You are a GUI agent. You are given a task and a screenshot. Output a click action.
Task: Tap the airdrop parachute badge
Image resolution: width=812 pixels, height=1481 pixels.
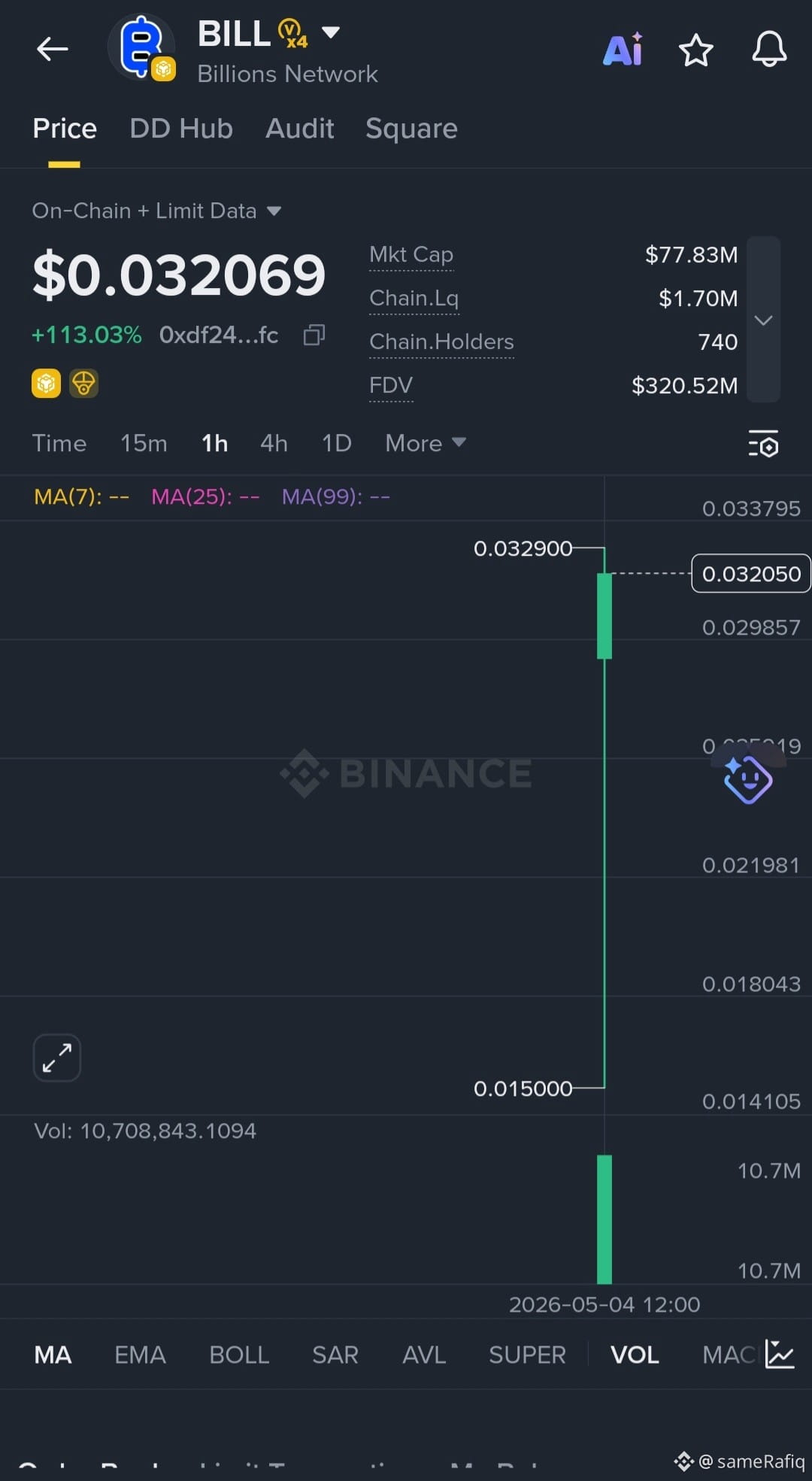83,384
